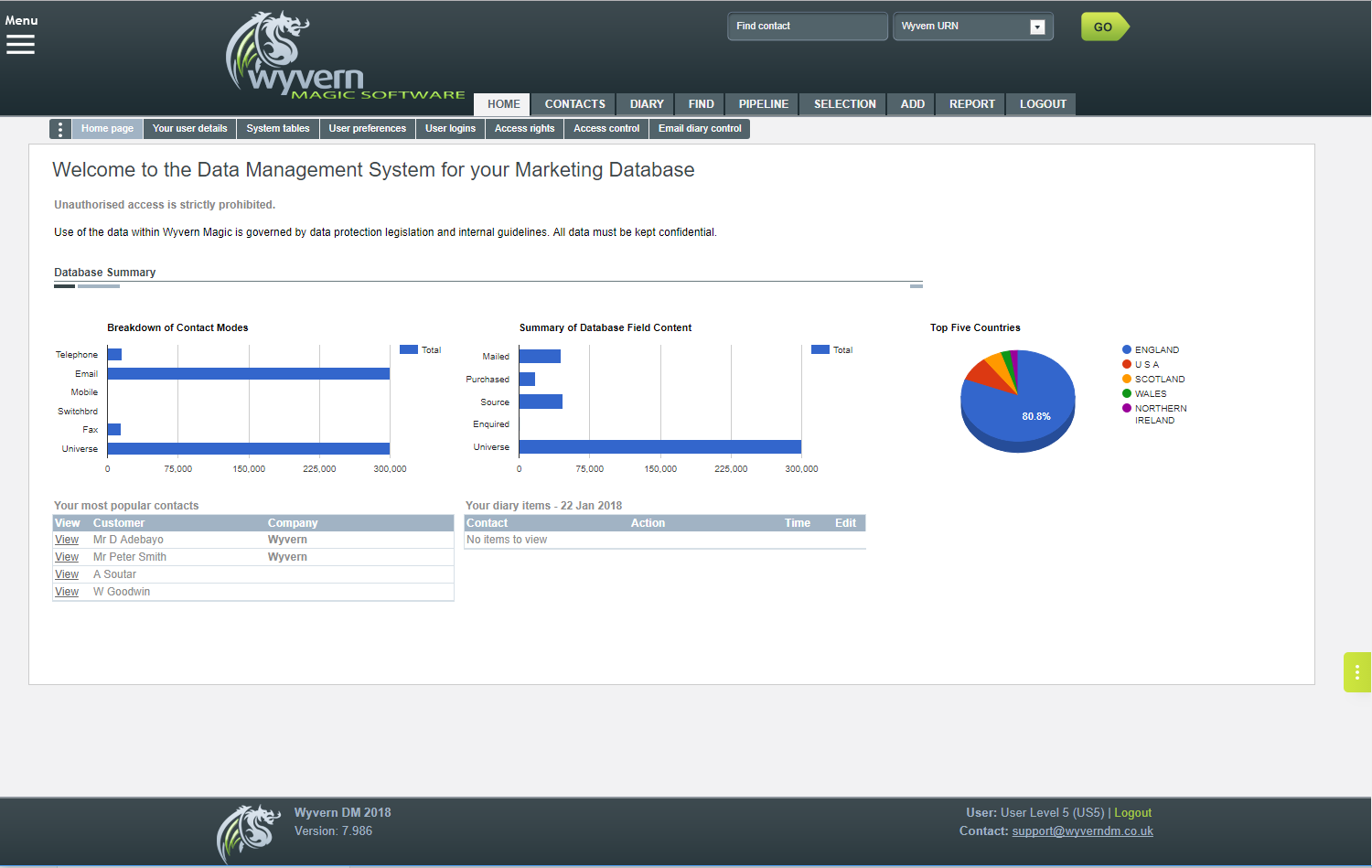
Task: Open the hamburger Menu icon
Action: tap(20, 44)
